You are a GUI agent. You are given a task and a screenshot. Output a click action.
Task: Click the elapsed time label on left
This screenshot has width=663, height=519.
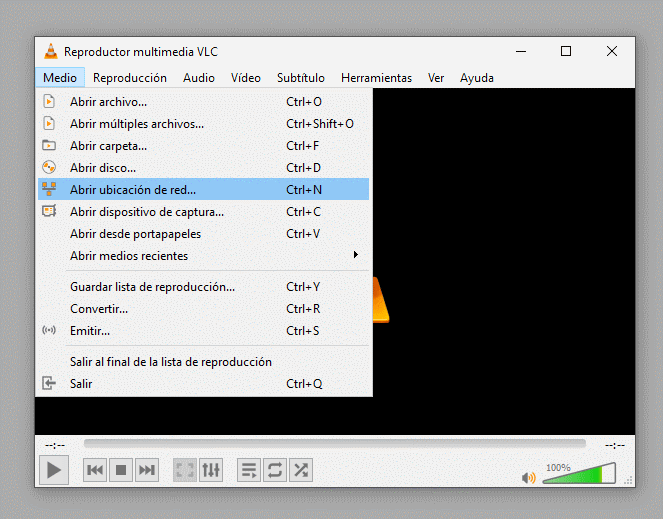point(55,445)
